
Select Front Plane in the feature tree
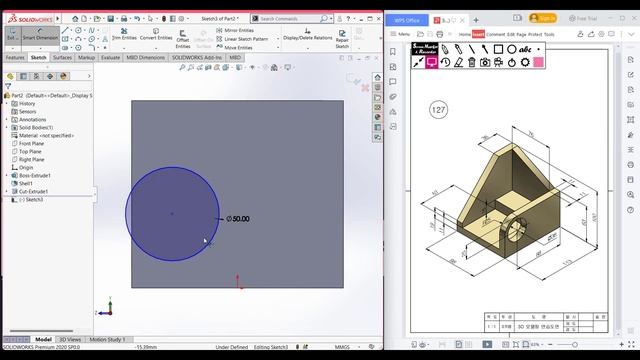click(28, 144)
